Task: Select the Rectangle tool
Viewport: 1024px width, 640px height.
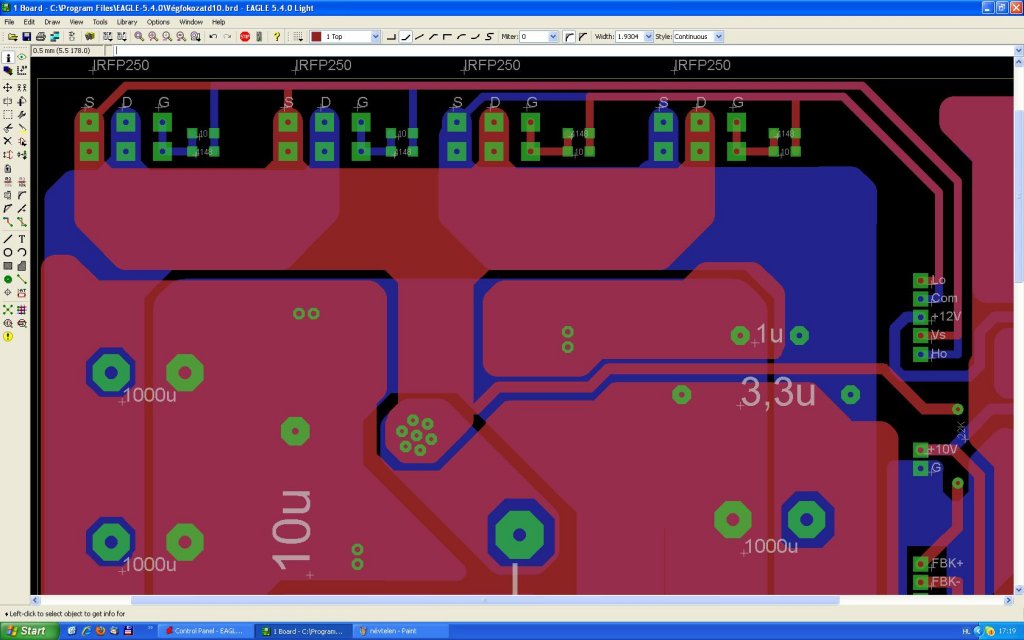Action: coord(8,266)
